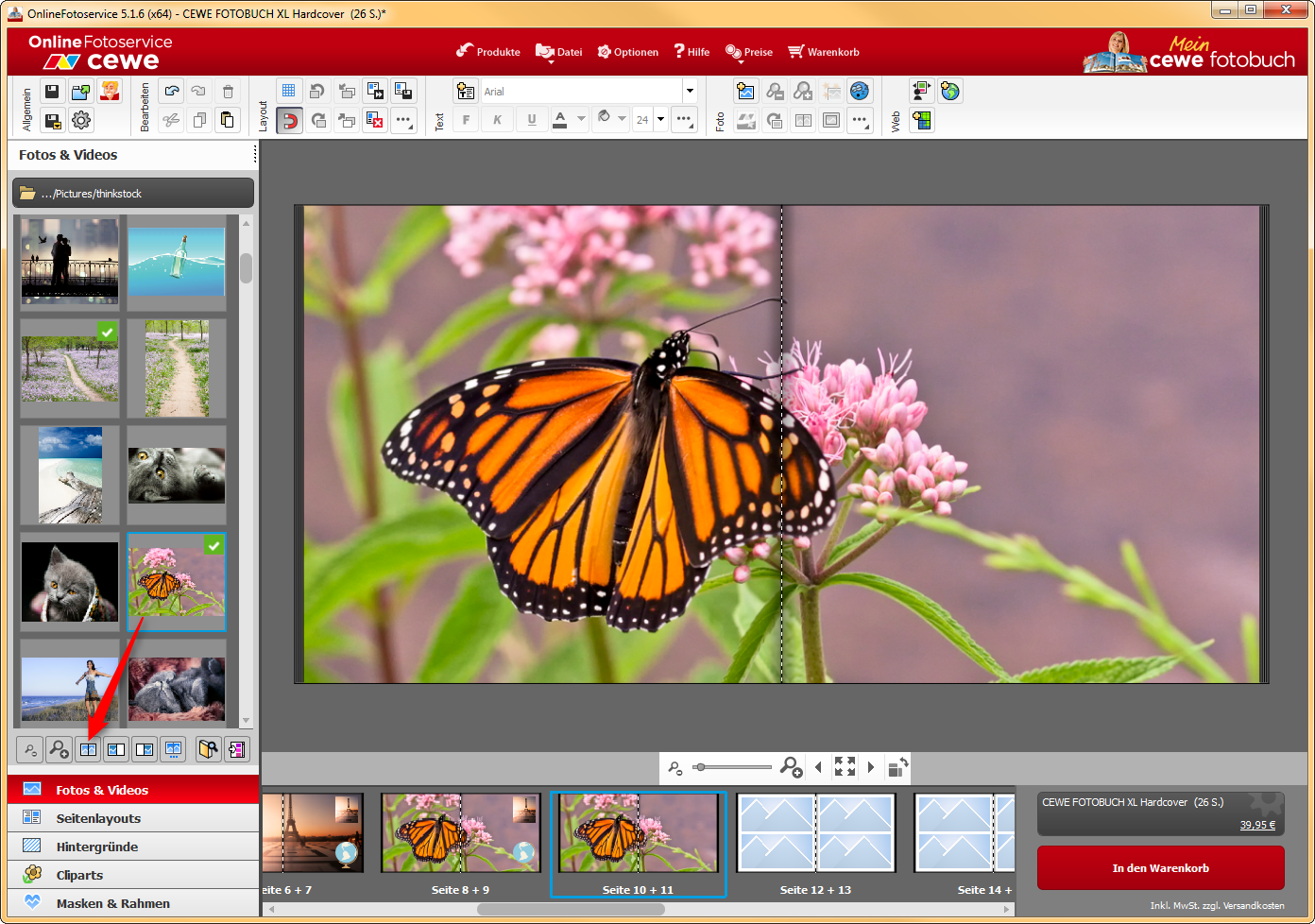Open settings gear in Allgemein toolbar
1315x924 pixels.
pos(81,120)
